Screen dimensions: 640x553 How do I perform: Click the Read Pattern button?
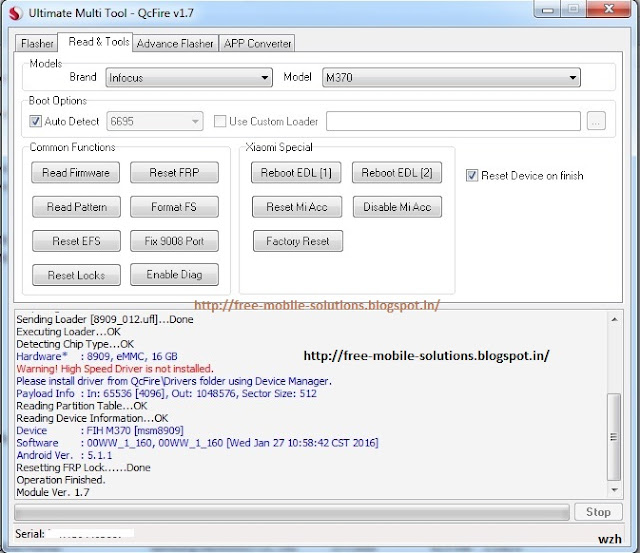pos(76,207)
